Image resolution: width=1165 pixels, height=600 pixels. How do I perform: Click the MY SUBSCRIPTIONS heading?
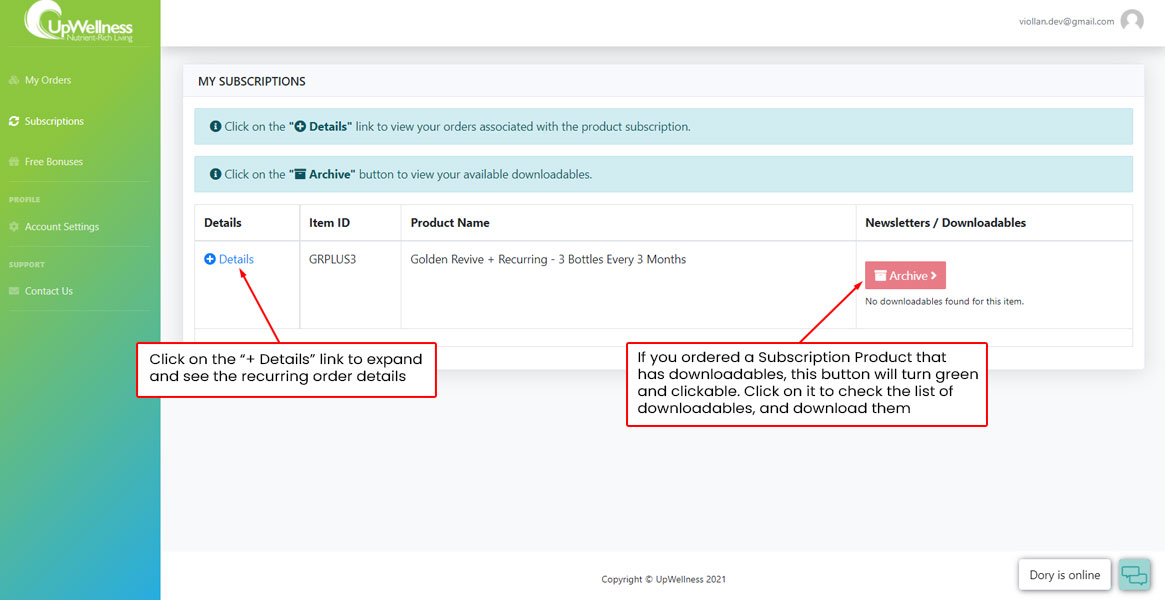click(x=252, y=82)
